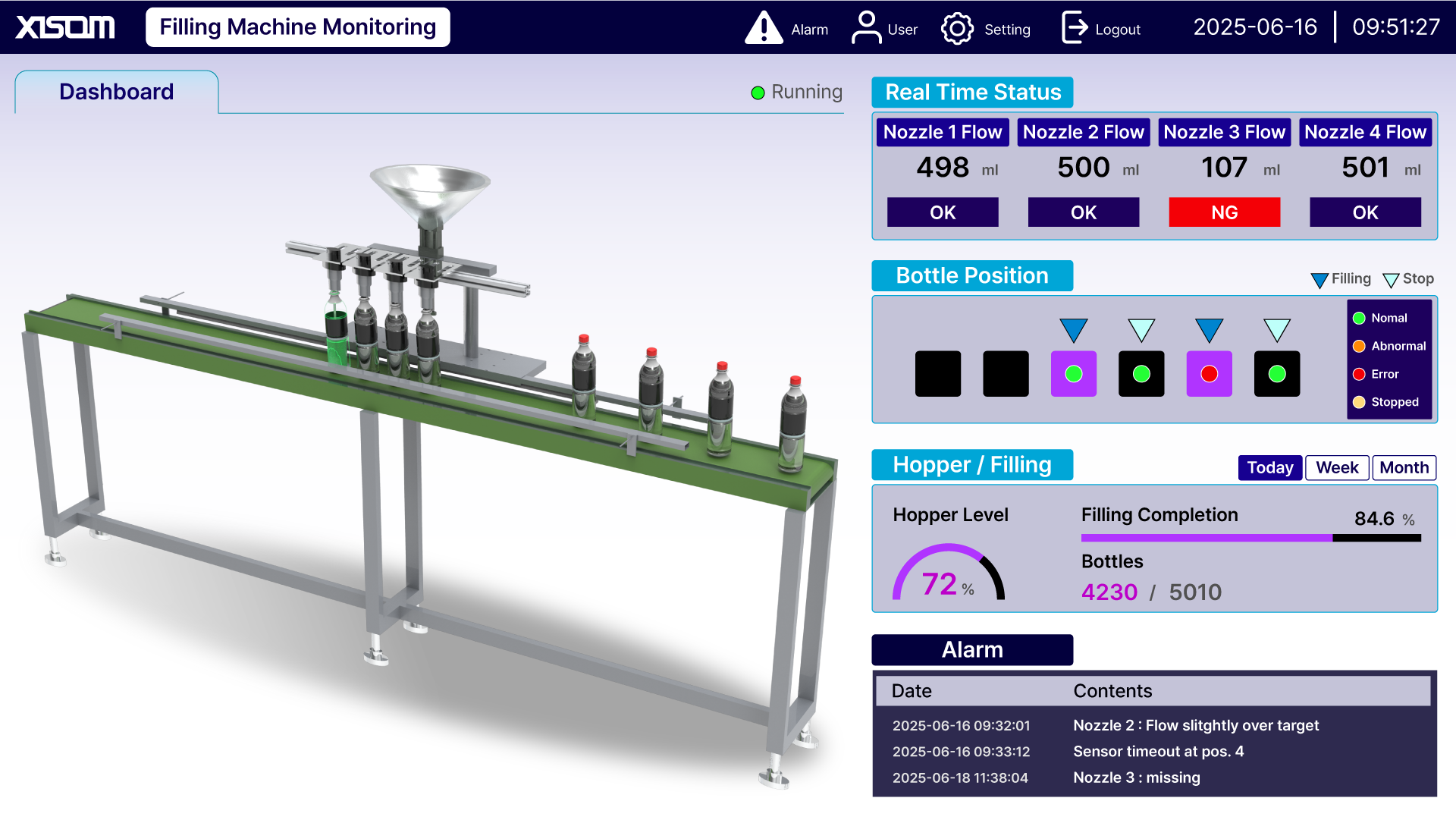Screen dimensions: 1456x820
Task: Click the blue Filling legend triangle
Action: [x=1319, y=279]
